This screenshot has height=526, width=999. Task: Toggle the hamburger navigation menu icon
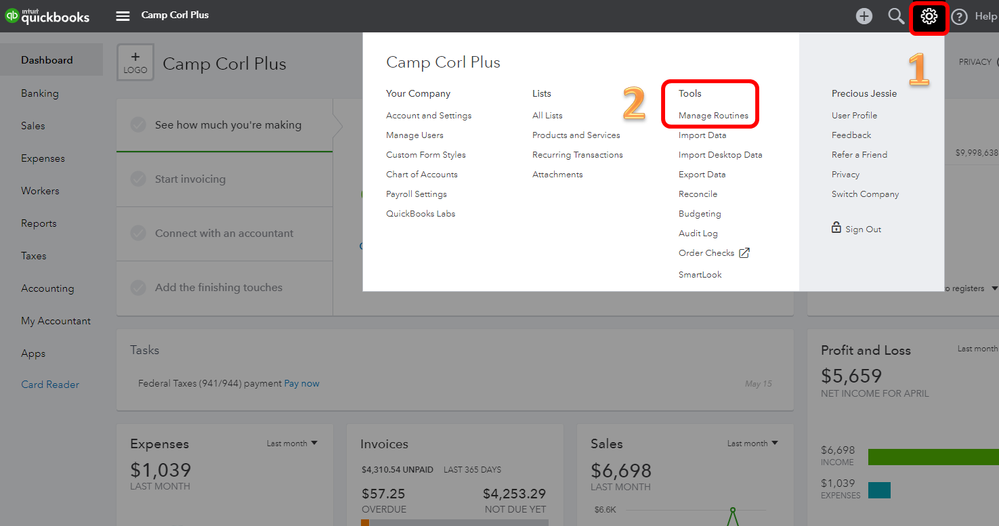[123, 16]
